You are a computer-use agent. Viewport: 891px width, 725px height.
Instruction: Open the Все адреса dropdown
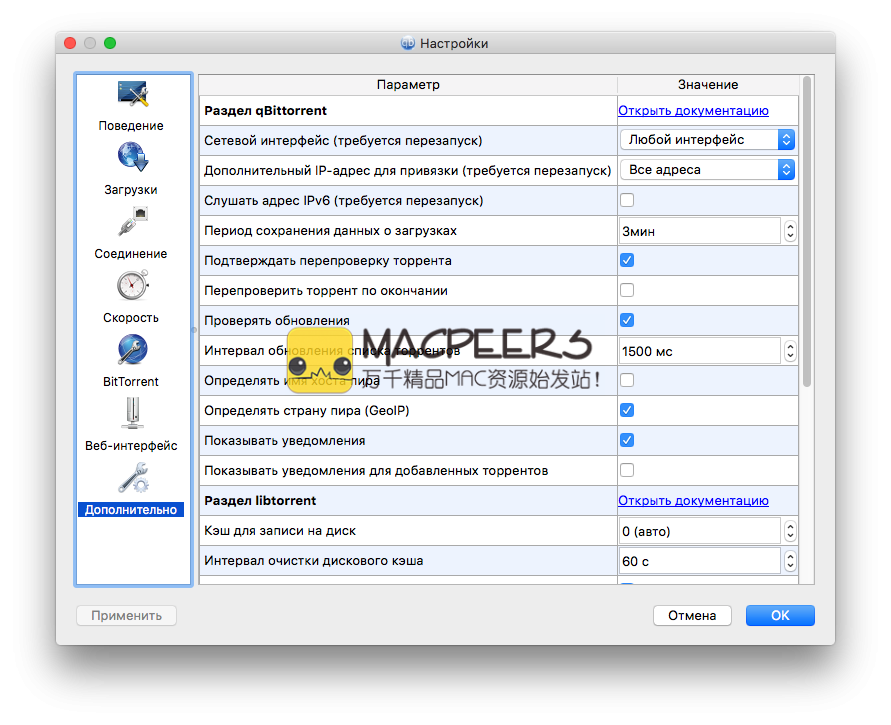point(707,170)
